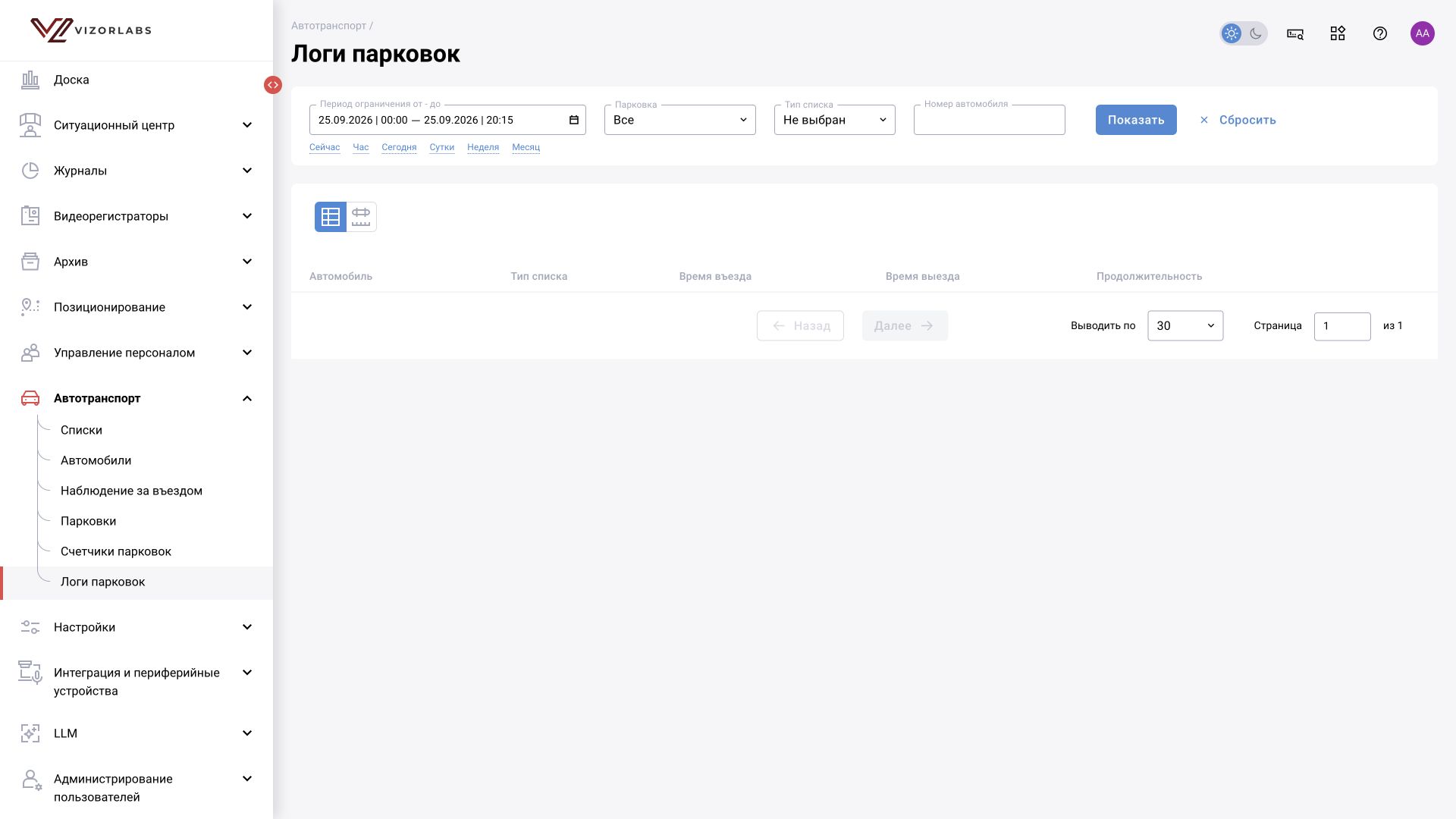Click the Журналы pie chart icon
The width and height of the screenshot is (1456, 819).
coord(30,171)
